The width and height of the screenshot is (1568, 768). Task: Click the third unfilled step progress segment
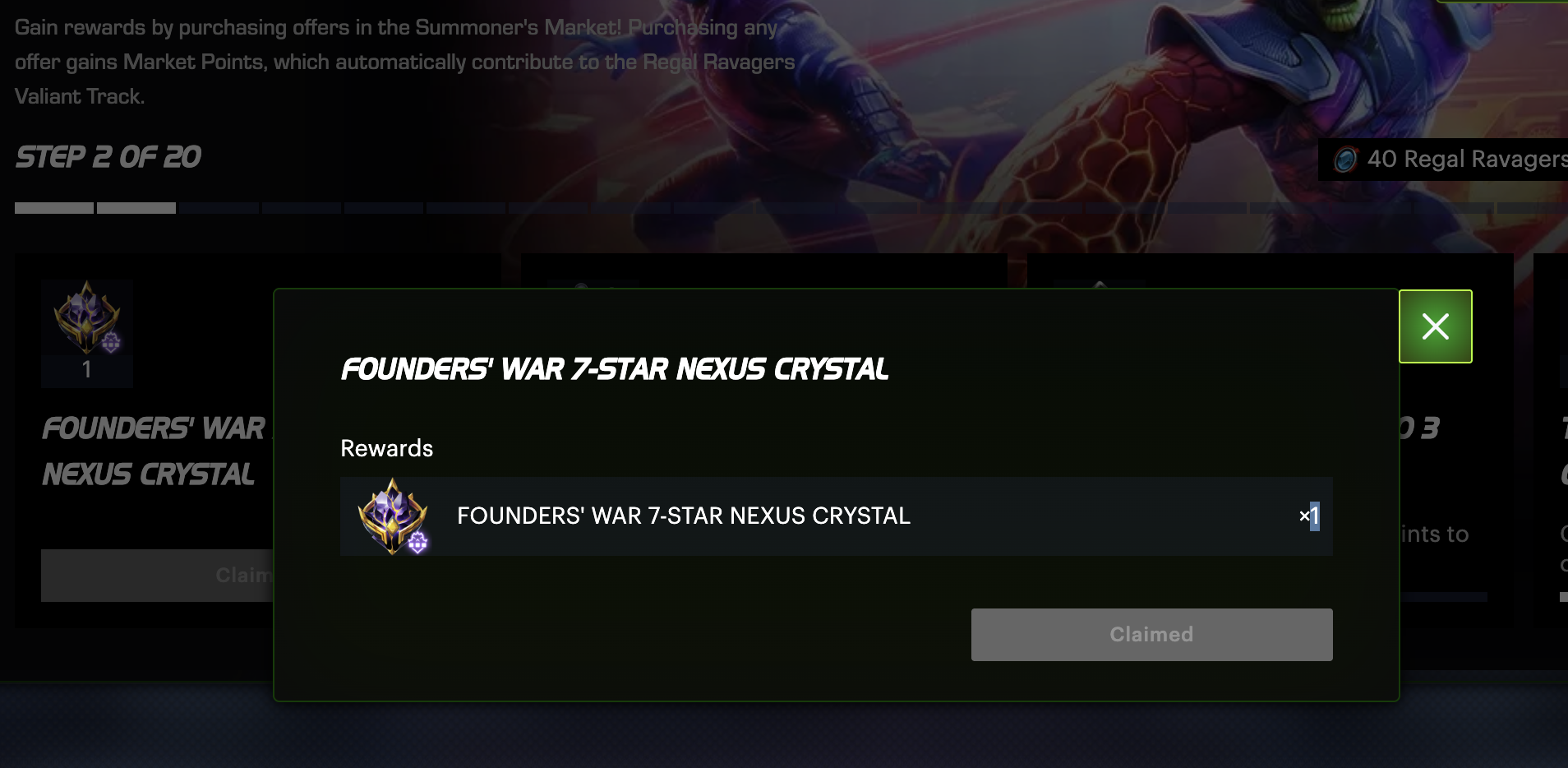pos(219,208)
